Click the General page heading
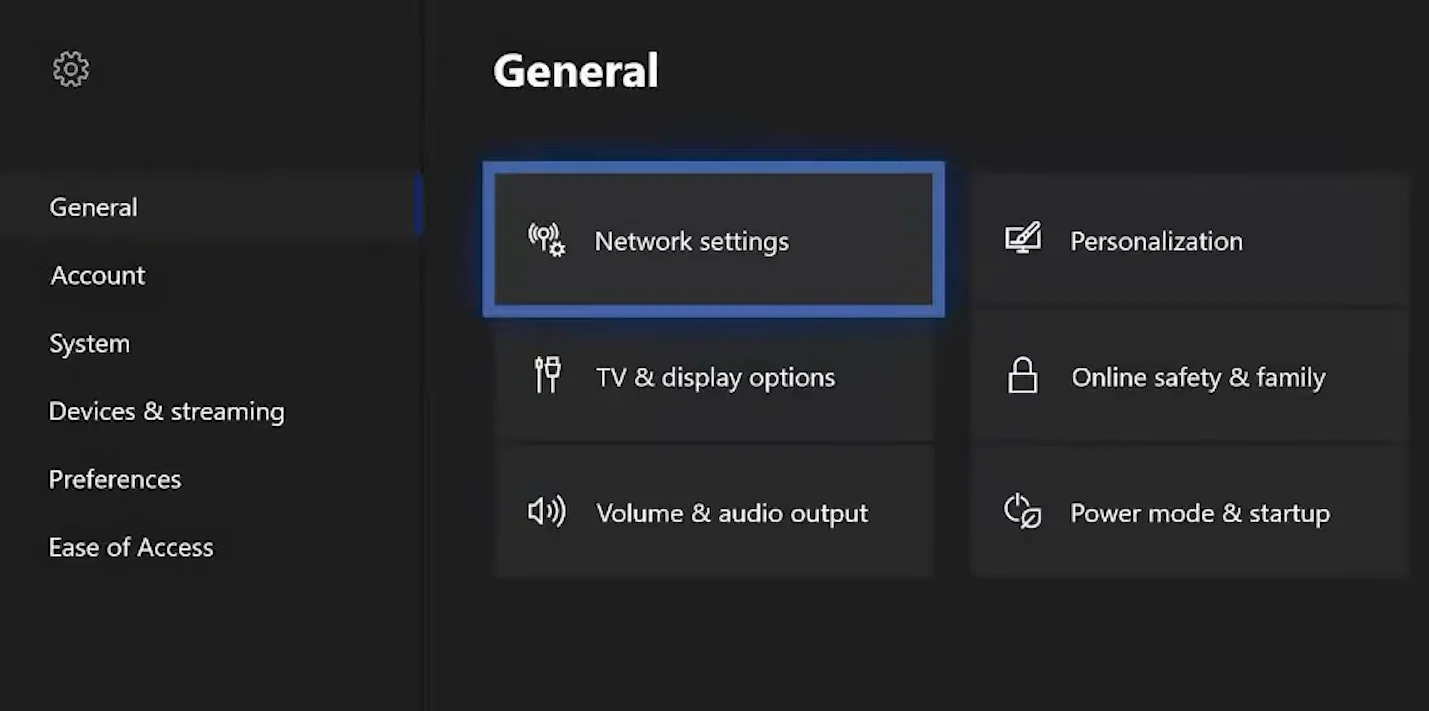Viewport: 1429px width, 711px height. click(576, 71)
